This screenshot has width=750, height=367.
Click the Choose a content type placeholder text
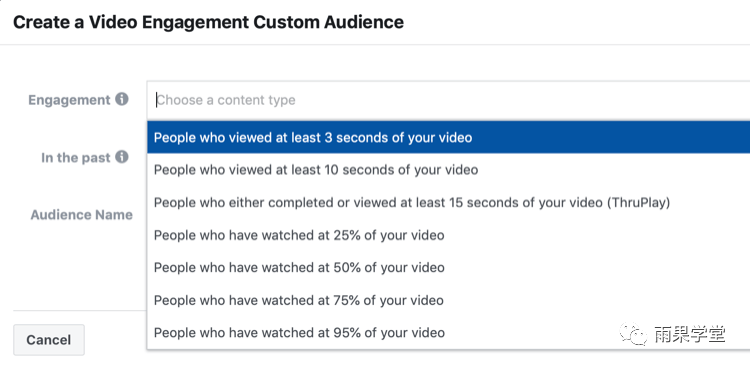tap(226, 100)
